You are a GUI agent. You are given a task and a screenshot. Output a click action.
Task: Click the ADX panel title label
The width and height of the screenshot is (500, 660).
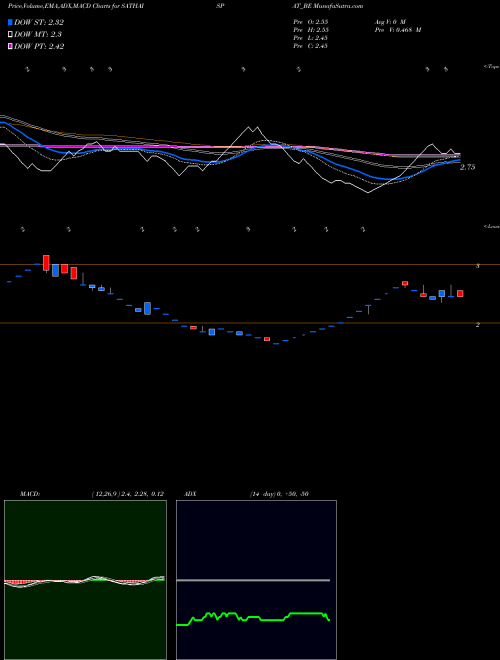[190, 494]
